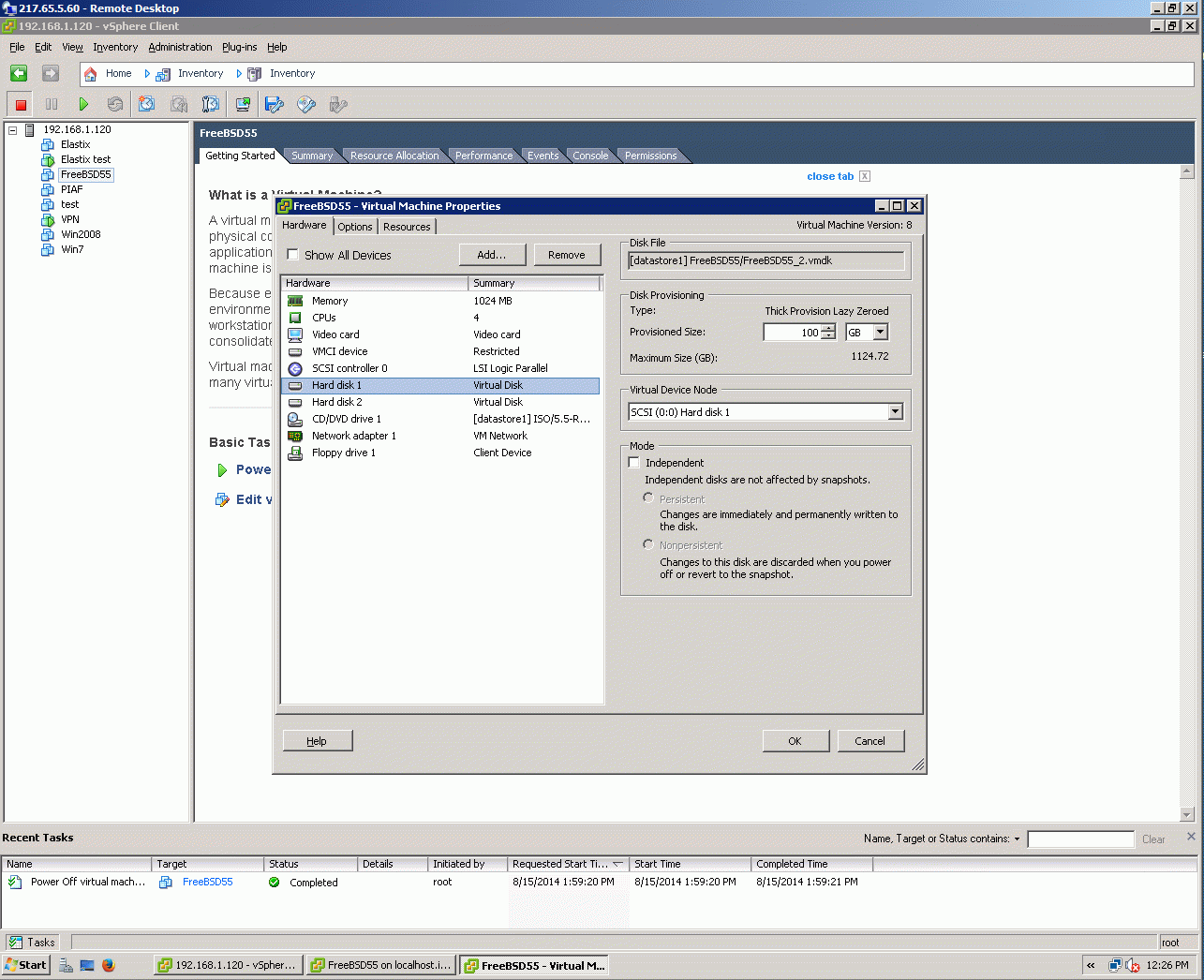
Task: Open the recent tasks filter criteria dropdown
Action: tap(1017, 839)
